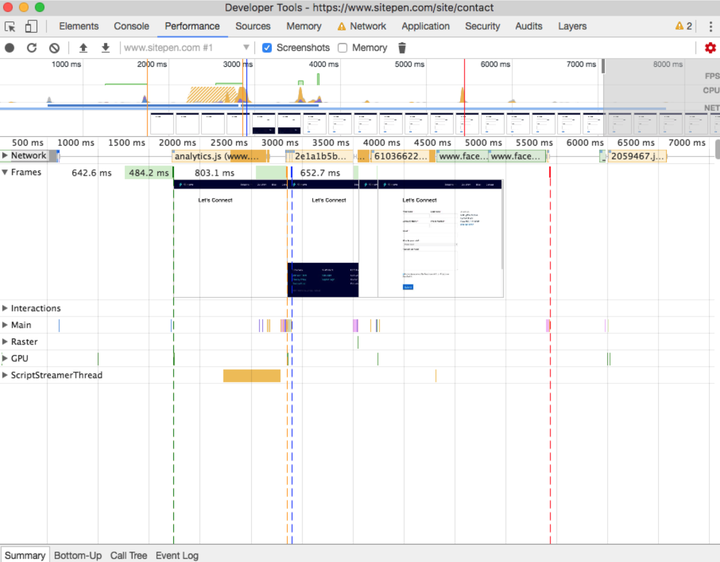This screenshot has height=562, width=720.
Task: Switch to the Application tab
Action: point(426,26)
